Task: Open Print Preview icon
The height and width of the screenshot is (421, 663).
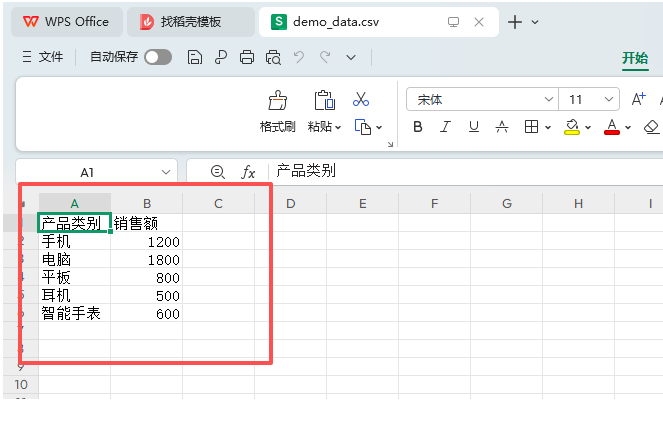Action: (x=273, y=57)
